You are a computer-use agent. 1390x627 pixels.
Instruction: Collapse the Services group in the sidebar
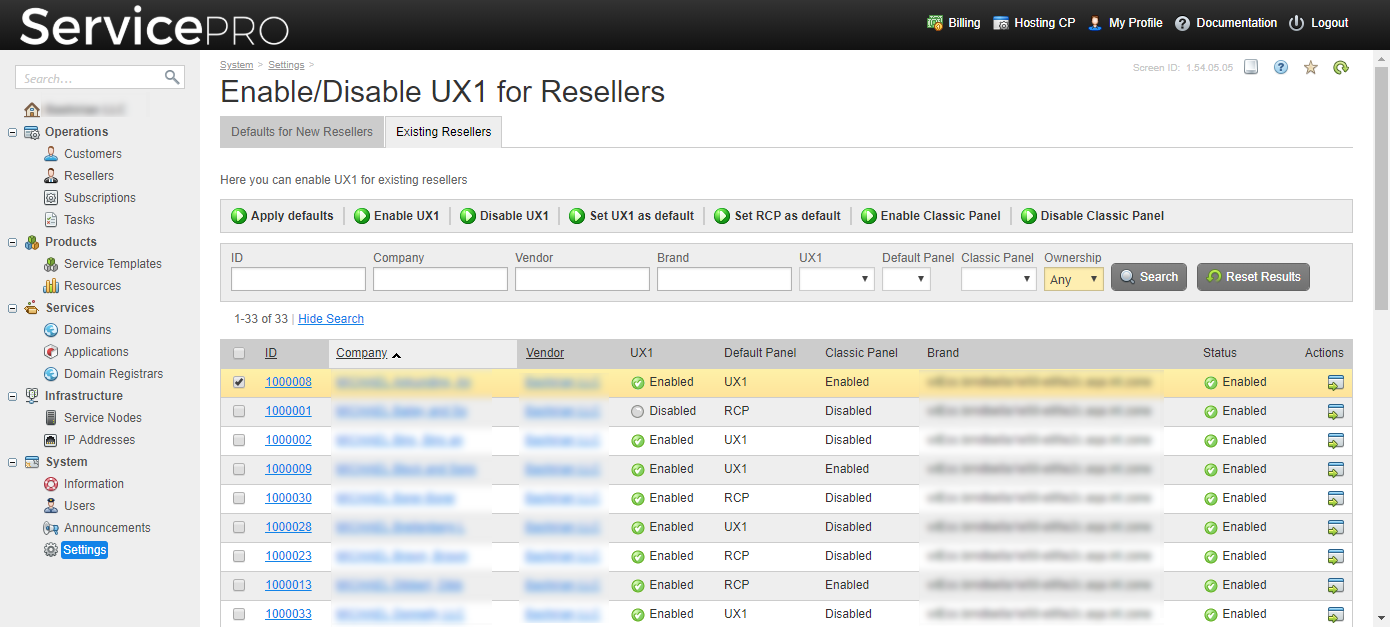point(12,308)
